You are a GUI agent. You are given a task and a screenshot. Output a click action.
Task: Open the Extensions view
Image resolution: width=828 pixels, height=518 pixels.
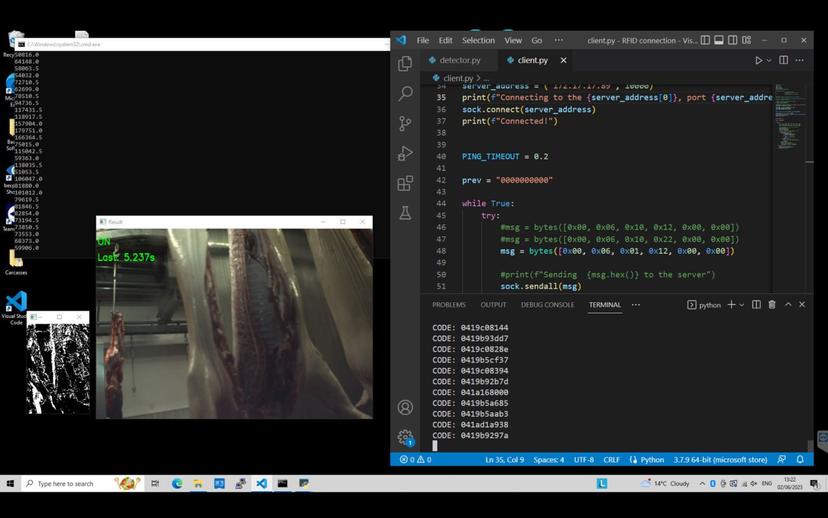click(405, 184)
